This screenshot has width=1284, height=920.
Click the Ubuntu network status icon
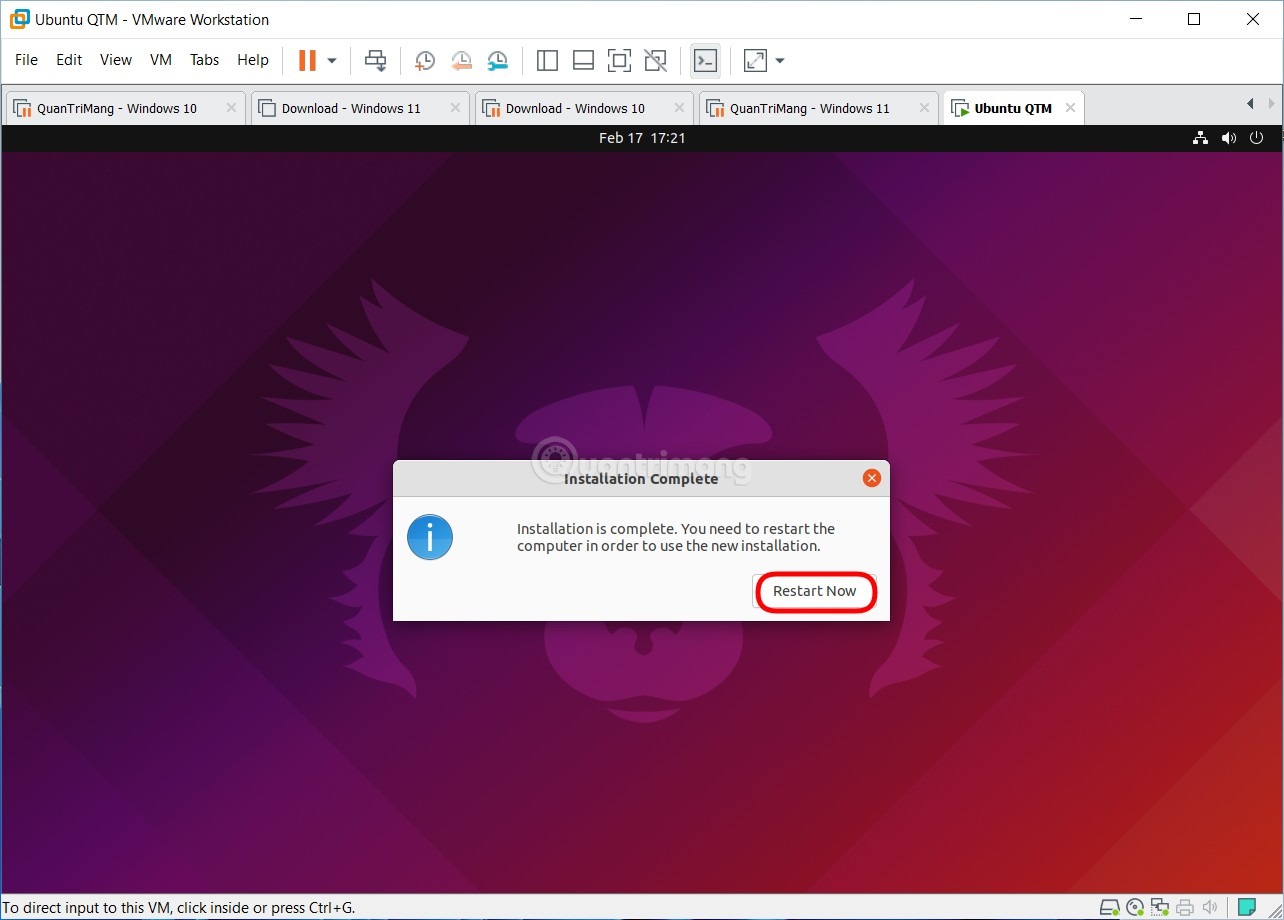[x=1200, y=138]
